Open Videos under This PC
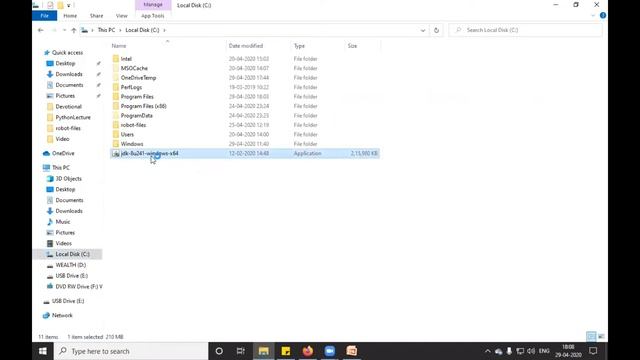 pyautogui.click(x=63, y=243)
